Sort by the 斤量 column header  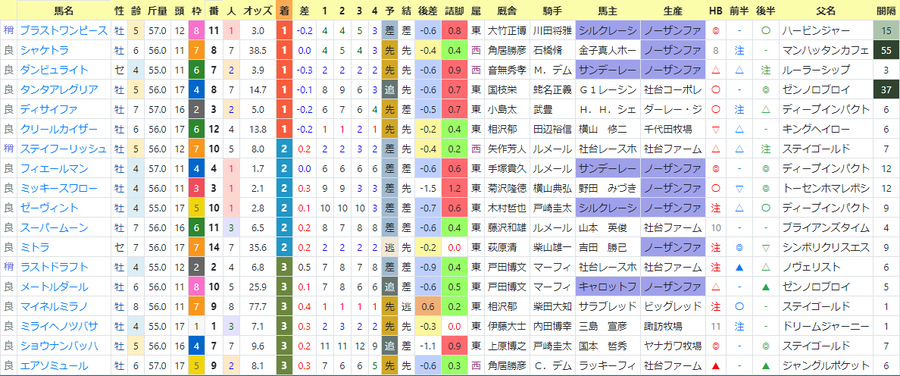point(157,10)
